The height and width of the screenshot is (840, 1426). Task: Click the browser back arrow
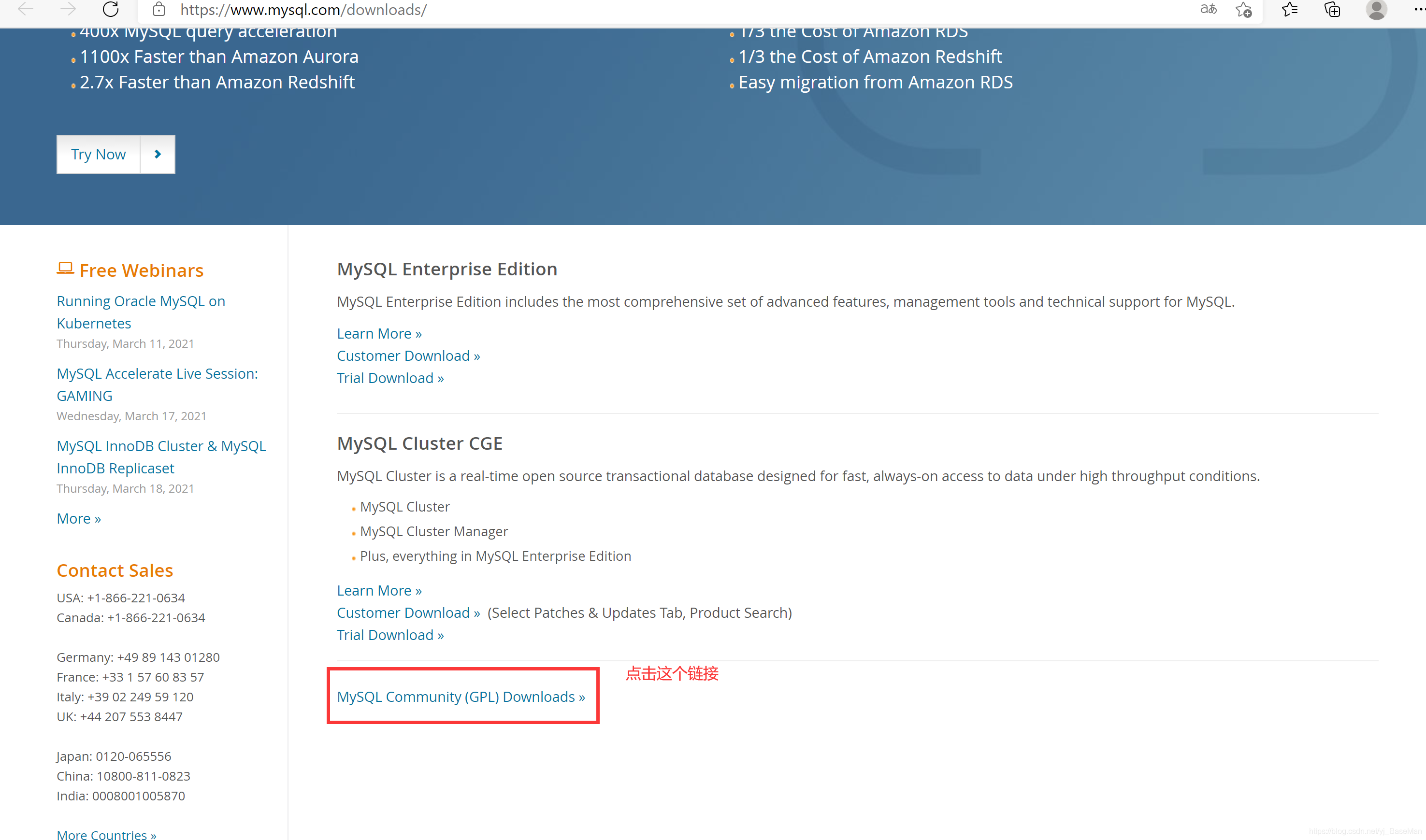point(26,9)
